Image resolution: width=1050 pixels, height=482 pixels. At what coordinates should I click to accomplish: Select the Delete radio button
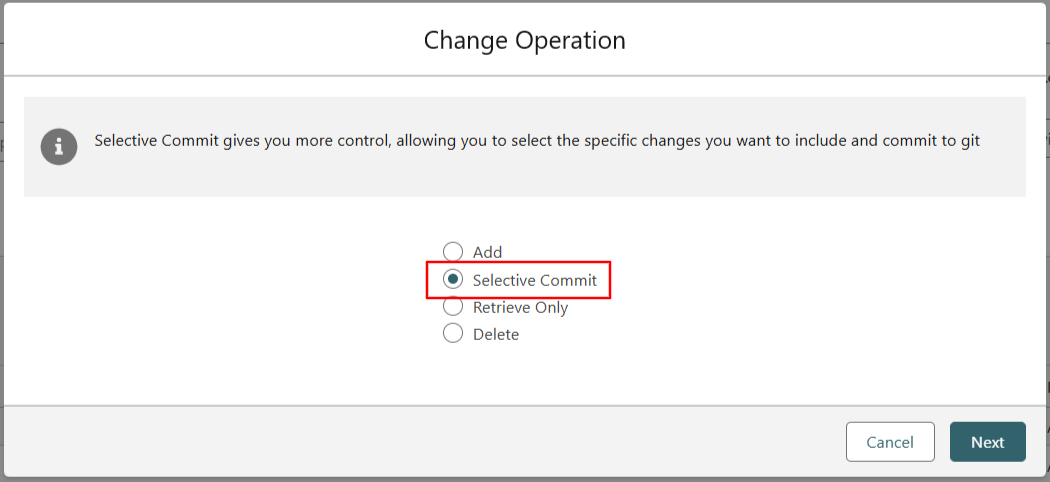453,334
